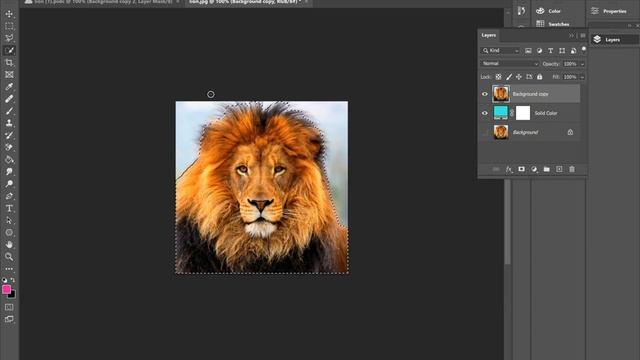Open the pink foreground color picker
The height and width of the screenshot is (360, 640).
click(6, 289)
